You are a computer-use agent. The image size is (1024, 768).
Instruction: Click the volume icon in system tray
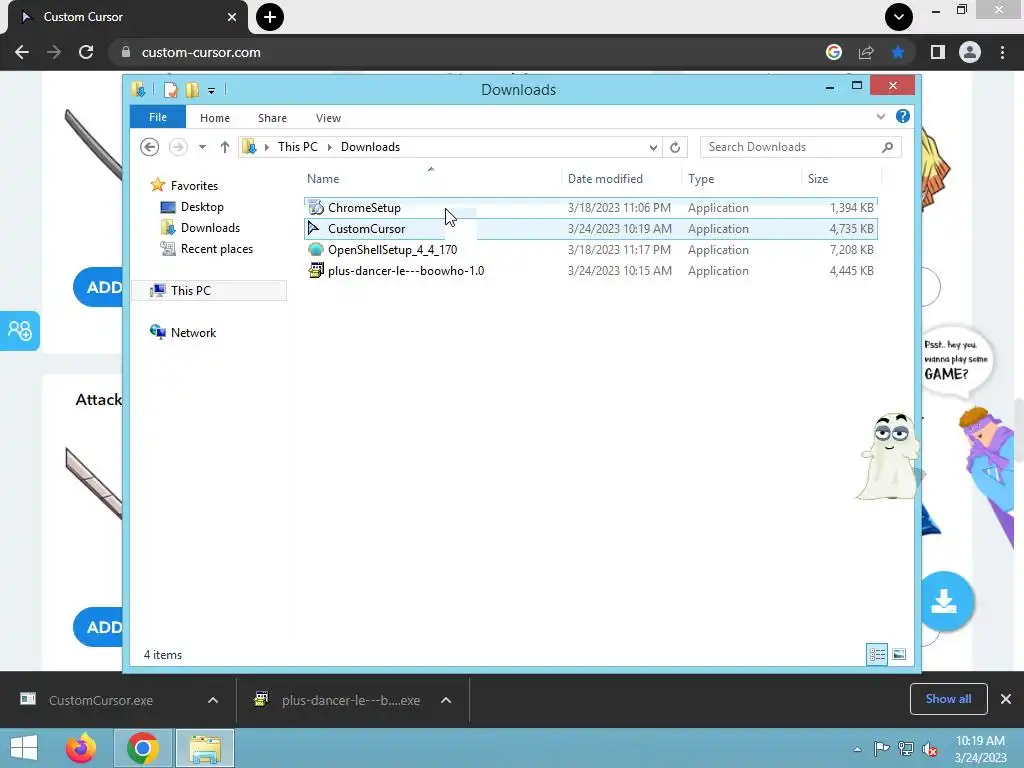click(x=930, y=749)
